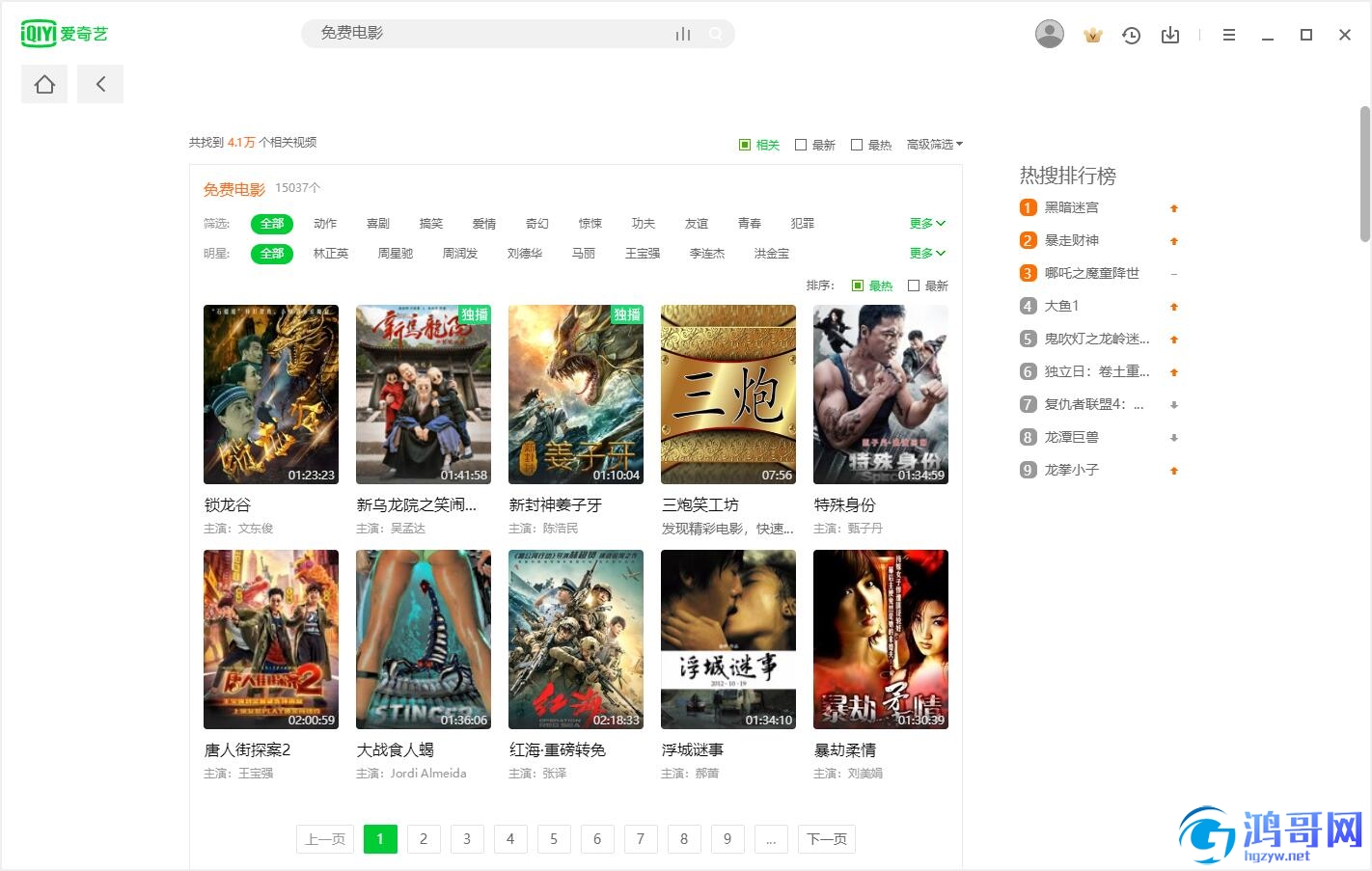This screenshot has height=871, width=1372.
Task: Select the 爱情 genre filter
Action: pos(484,224)
